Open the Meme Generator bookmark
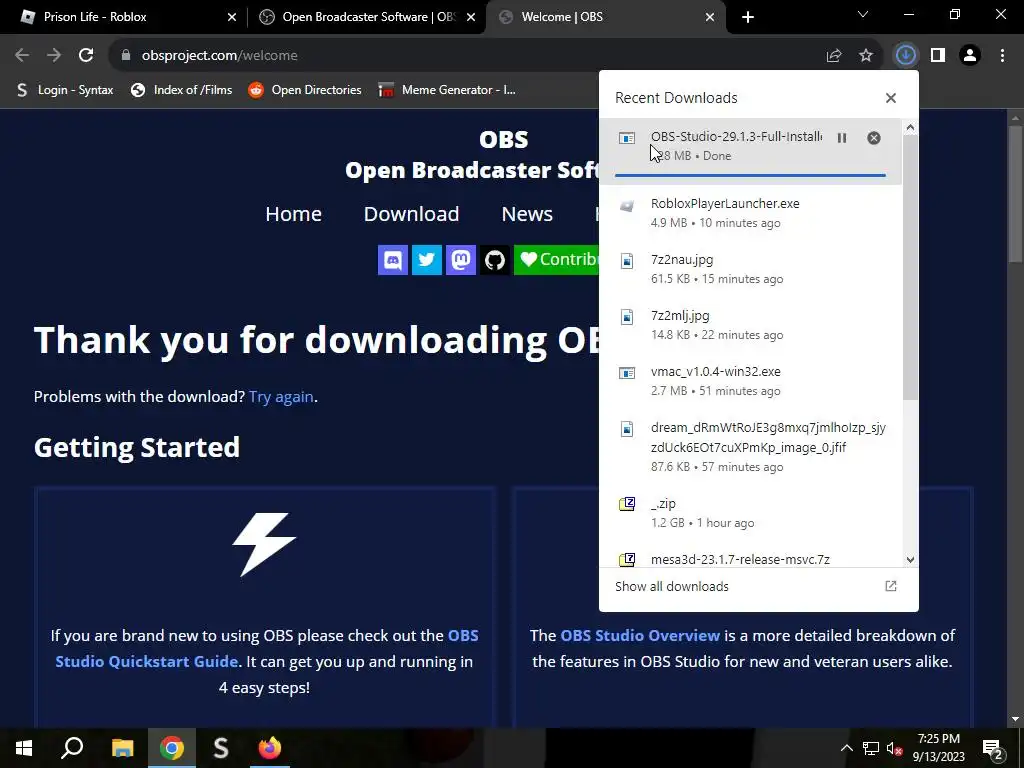 click(447, 90)
